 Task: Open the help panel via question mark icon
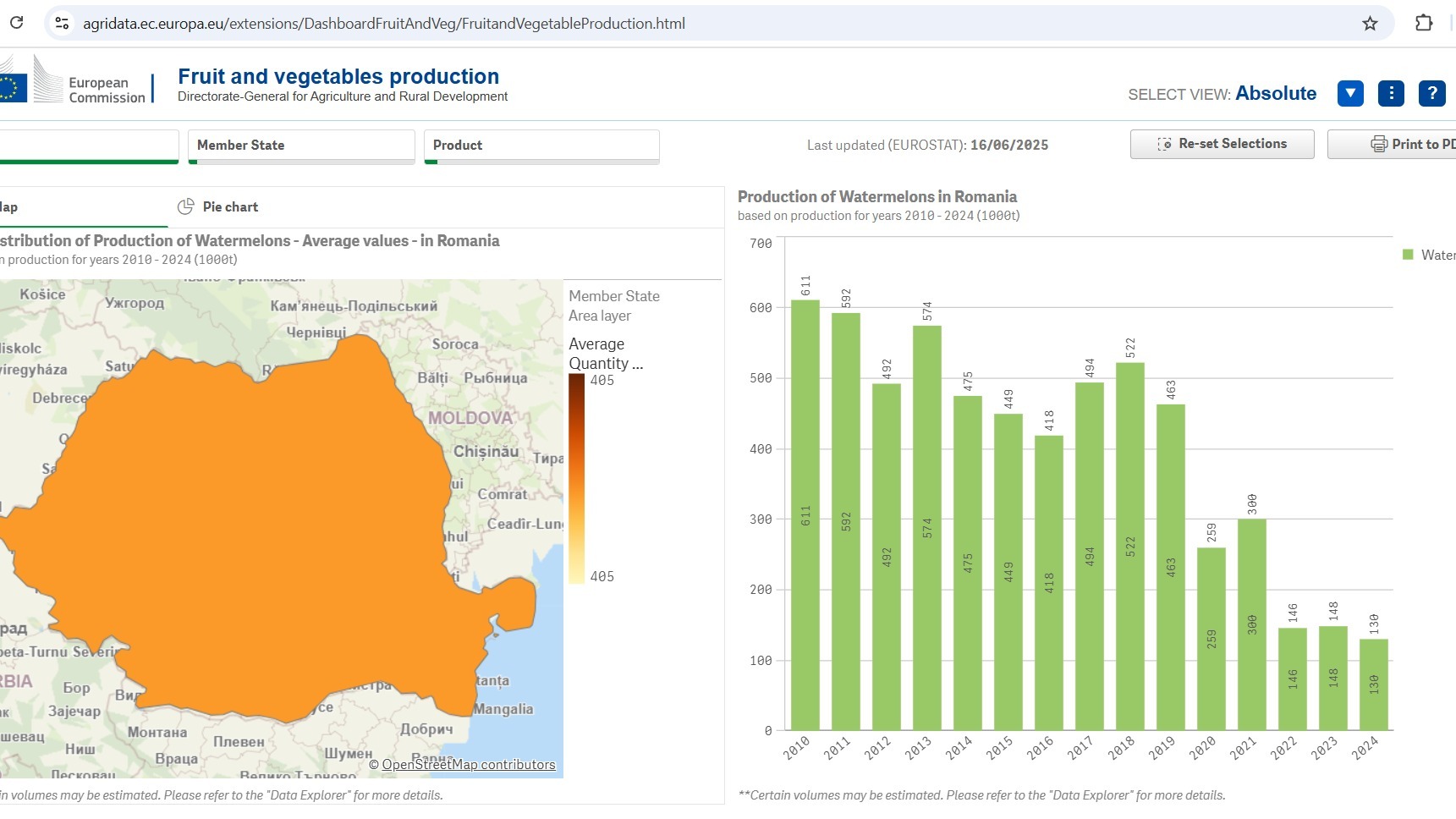click(1431, 93)
